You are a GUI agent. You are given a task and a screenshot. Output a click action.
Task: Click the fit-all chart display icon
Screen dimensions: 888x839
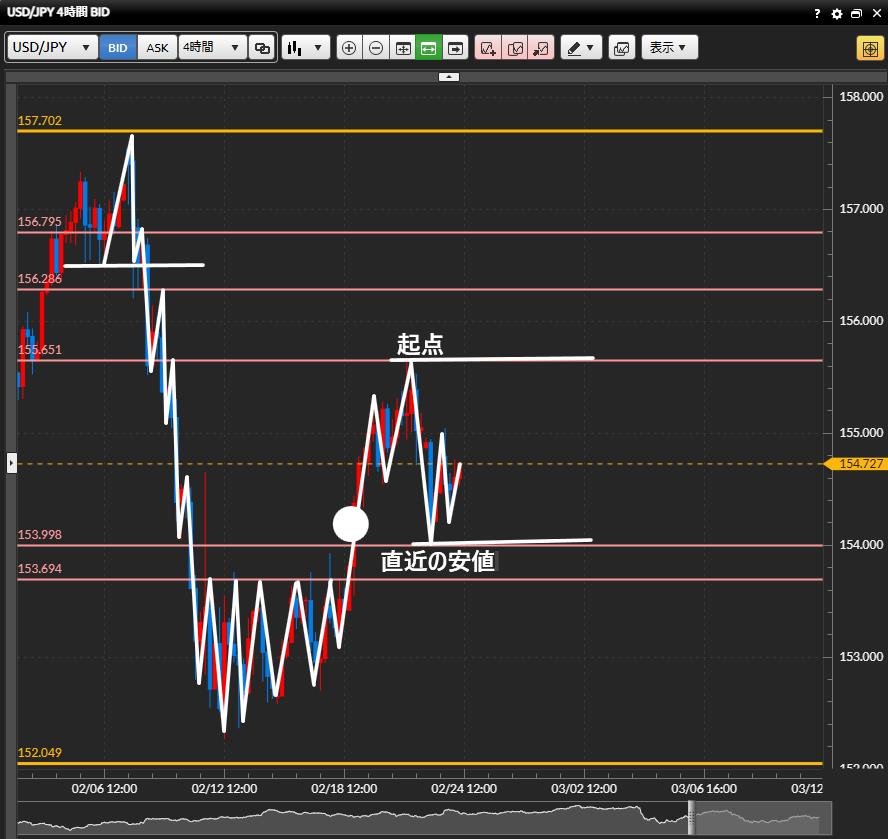[x=403, y=48]
